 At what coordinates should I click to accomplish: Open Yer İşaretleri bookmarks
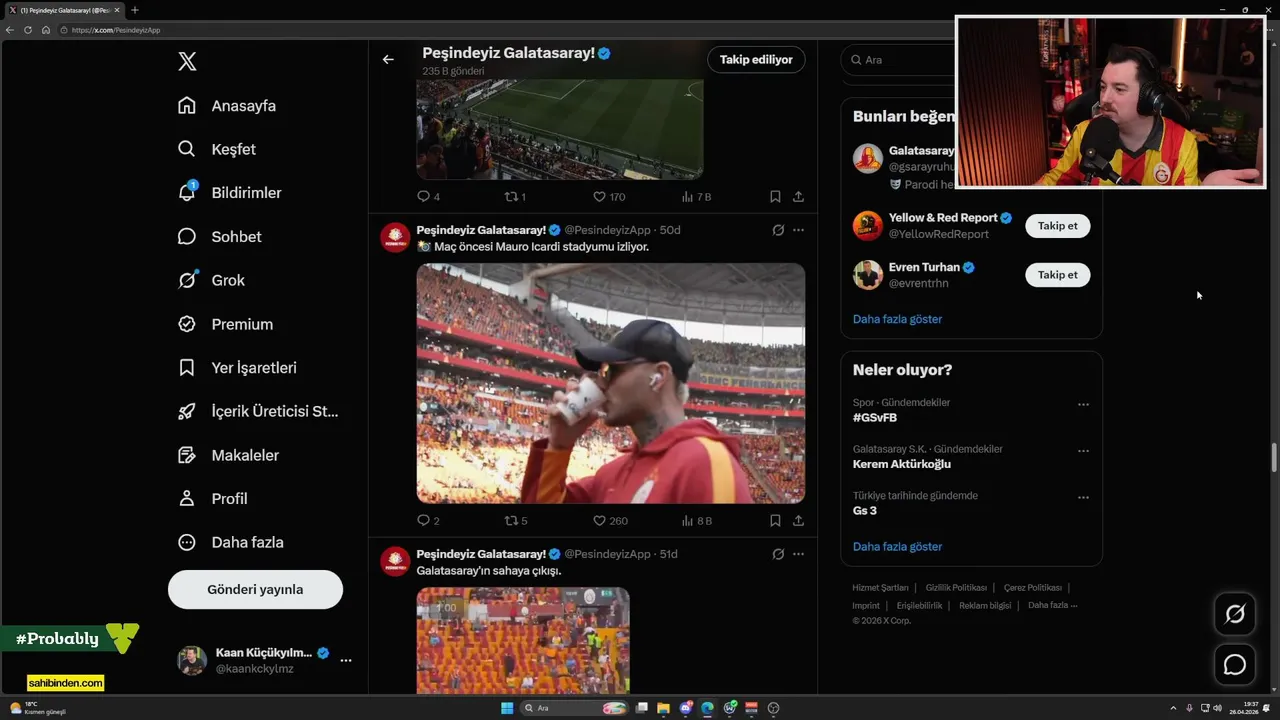click(237, 367)
